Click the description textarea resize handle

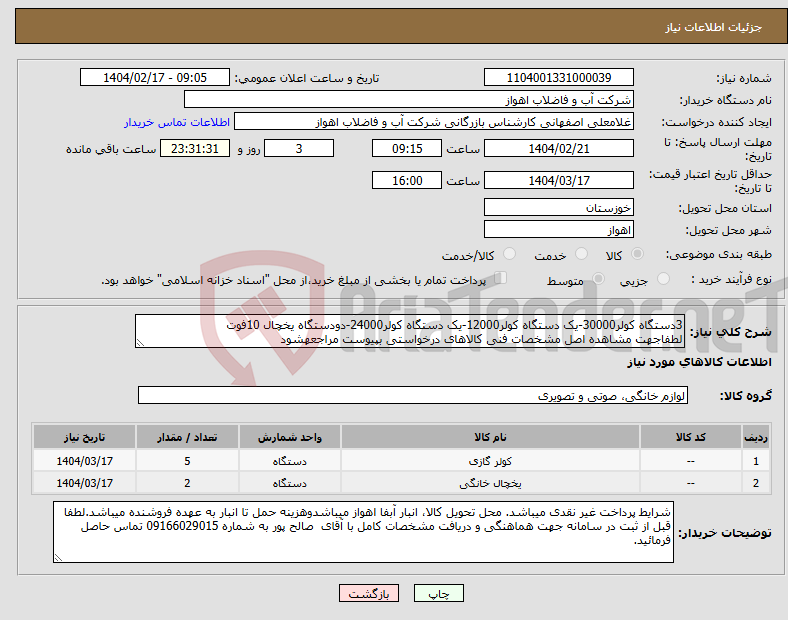click(140, 343)
